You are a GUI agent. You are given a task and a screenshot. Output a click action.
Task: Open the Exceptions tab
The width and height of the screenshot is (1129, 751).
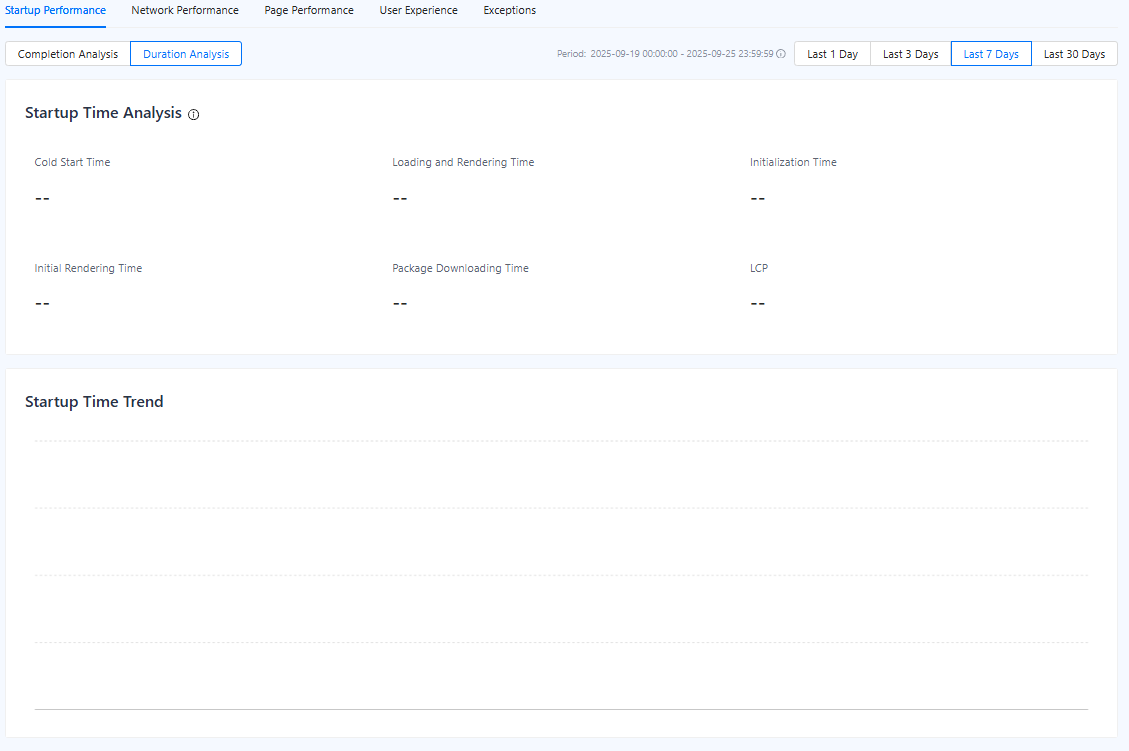pos(509,11)
